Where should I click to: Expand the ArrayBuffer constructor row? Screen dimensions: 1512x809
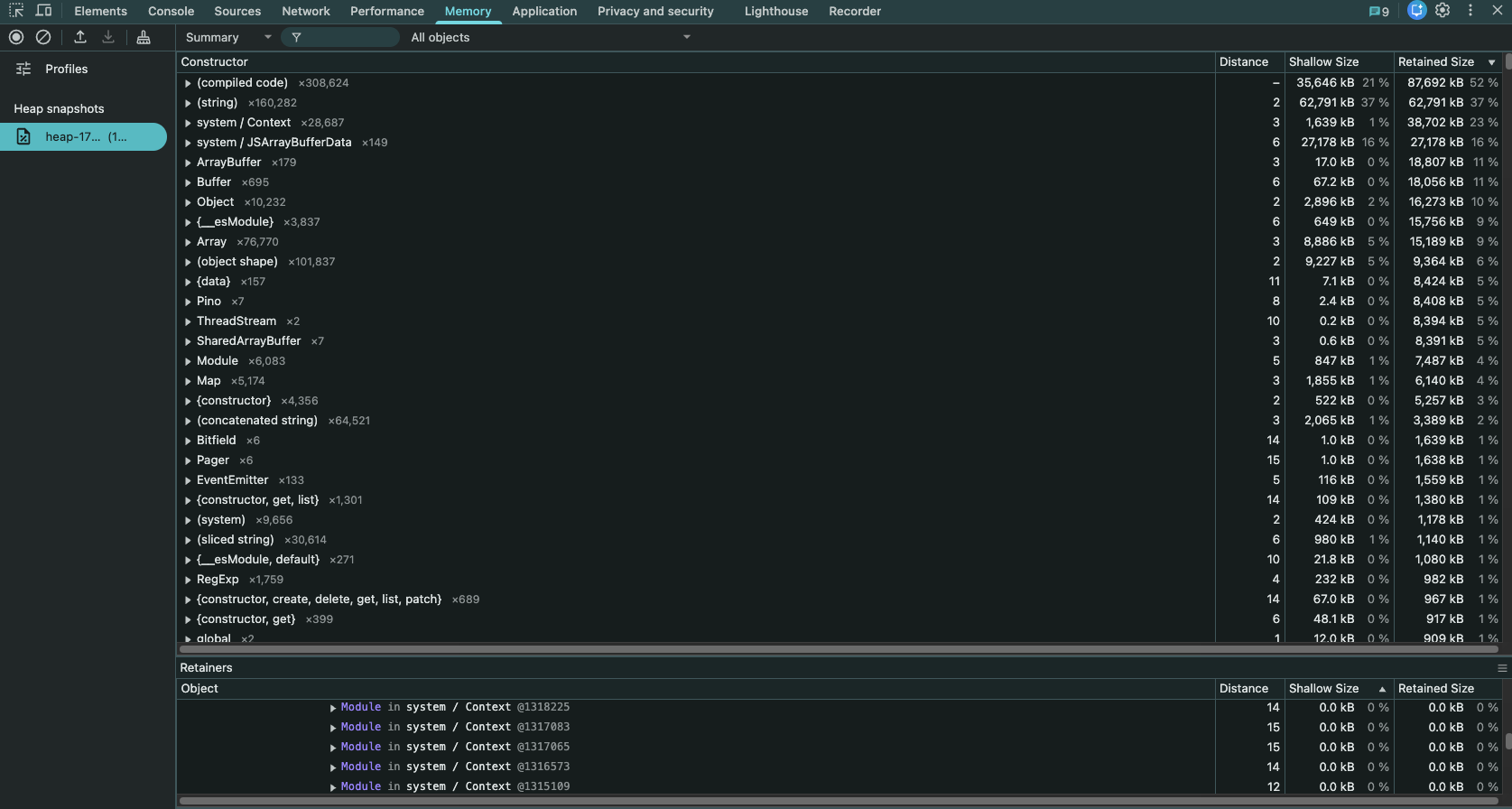188,163
